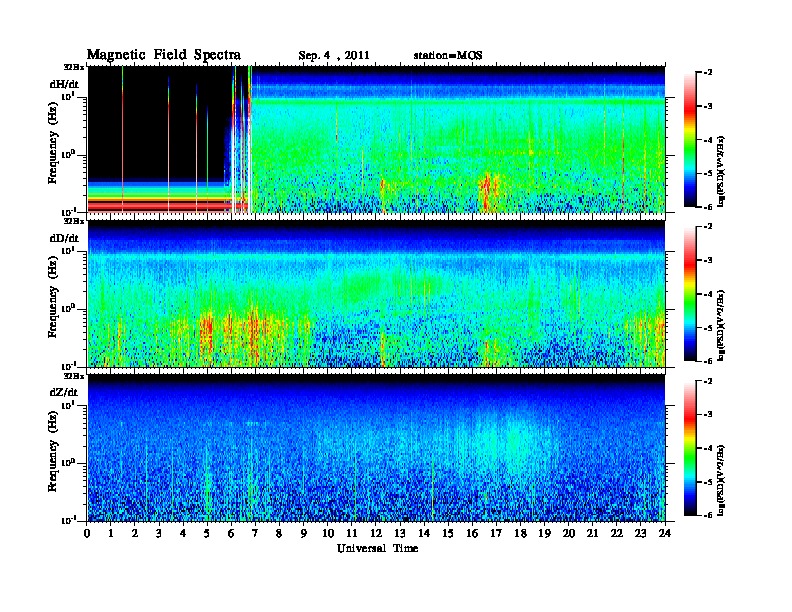Click the "9" hour tick label
The width and height of the screenshot is (792, 612).
(304, 533)
